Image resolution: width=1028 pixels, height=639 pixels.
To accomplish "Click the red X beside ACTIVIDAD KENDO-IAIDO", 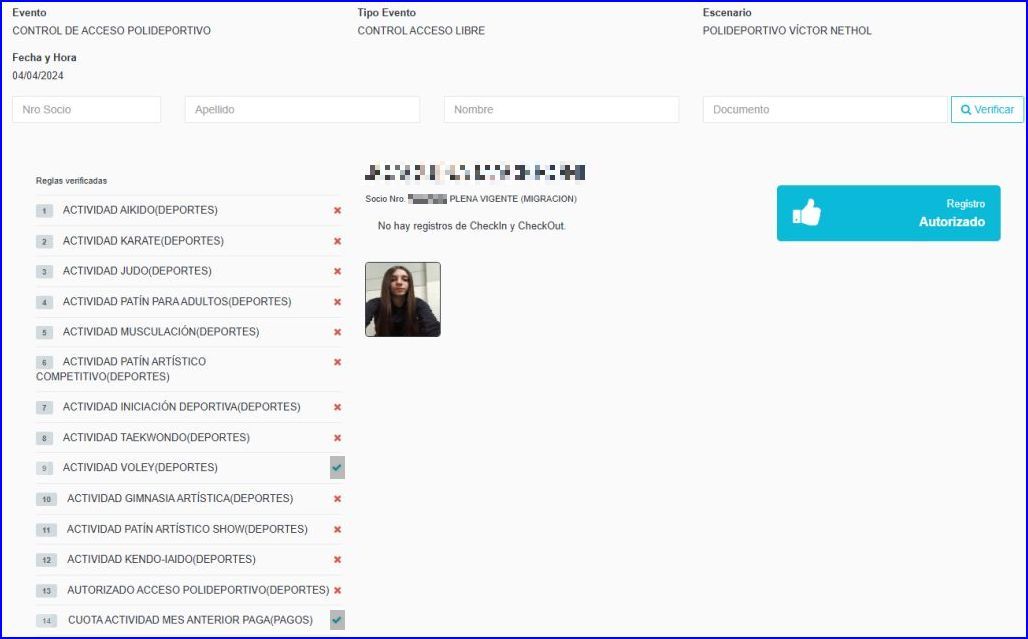I will pos(338,560).
